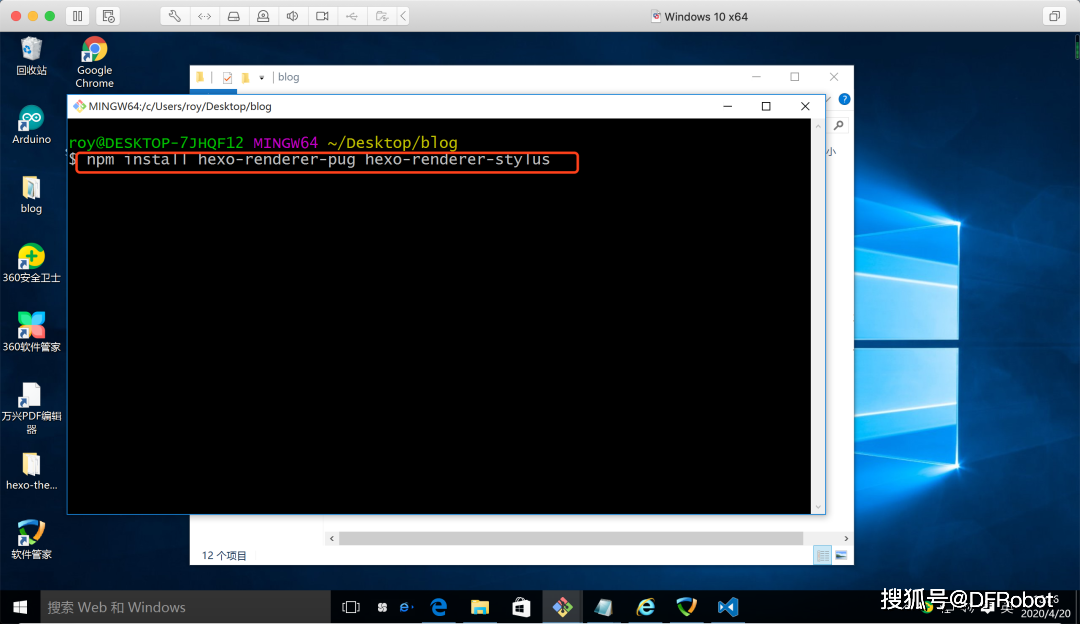The height and width of the screenshot is (624, 1080).
Task: Collapse the VM toolbar device chevron
Action: (404, 16)
